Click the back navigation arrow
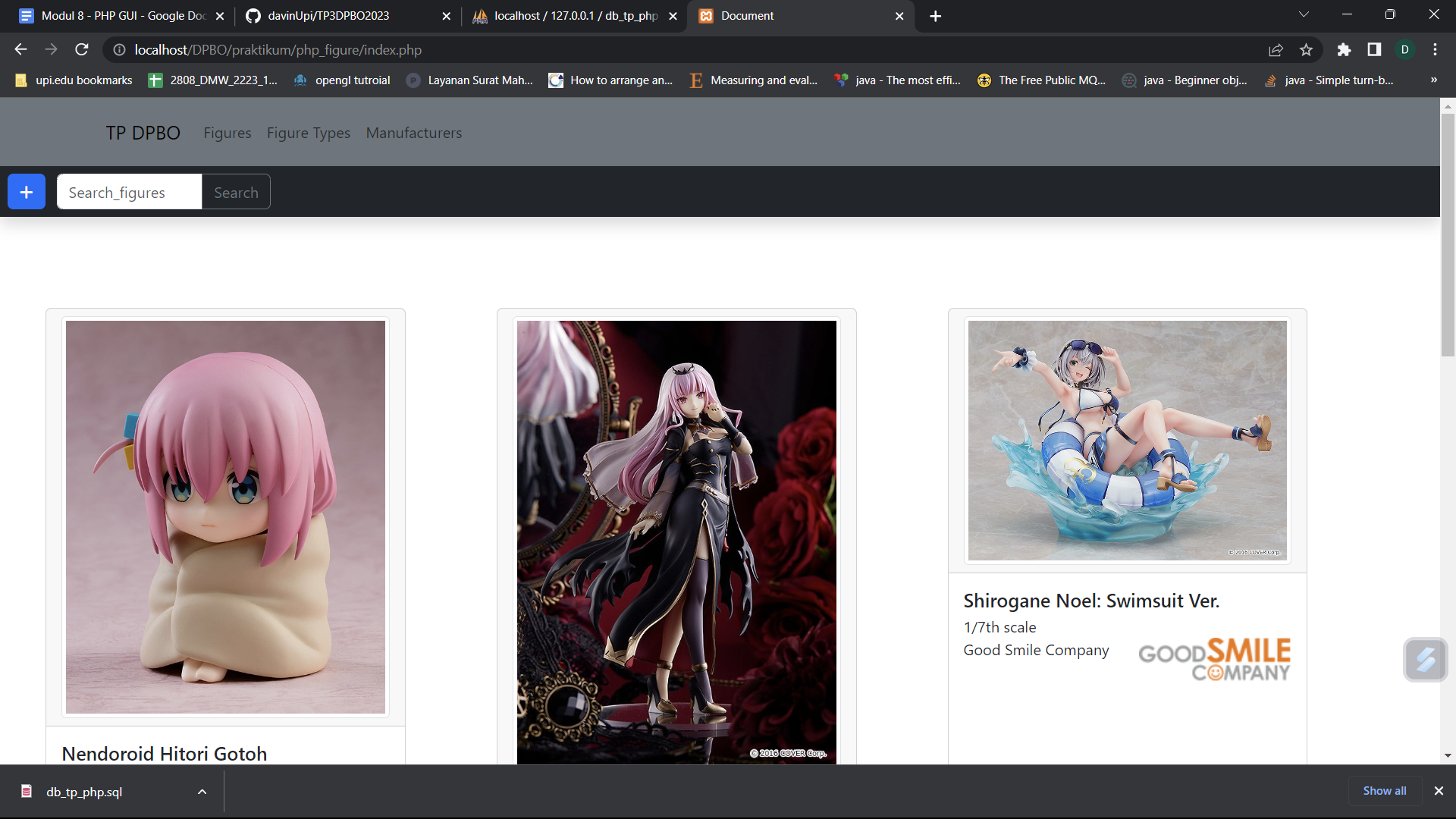Image resolution: width=1456 pixels, height=819 pixels. [x=20, y=50]
